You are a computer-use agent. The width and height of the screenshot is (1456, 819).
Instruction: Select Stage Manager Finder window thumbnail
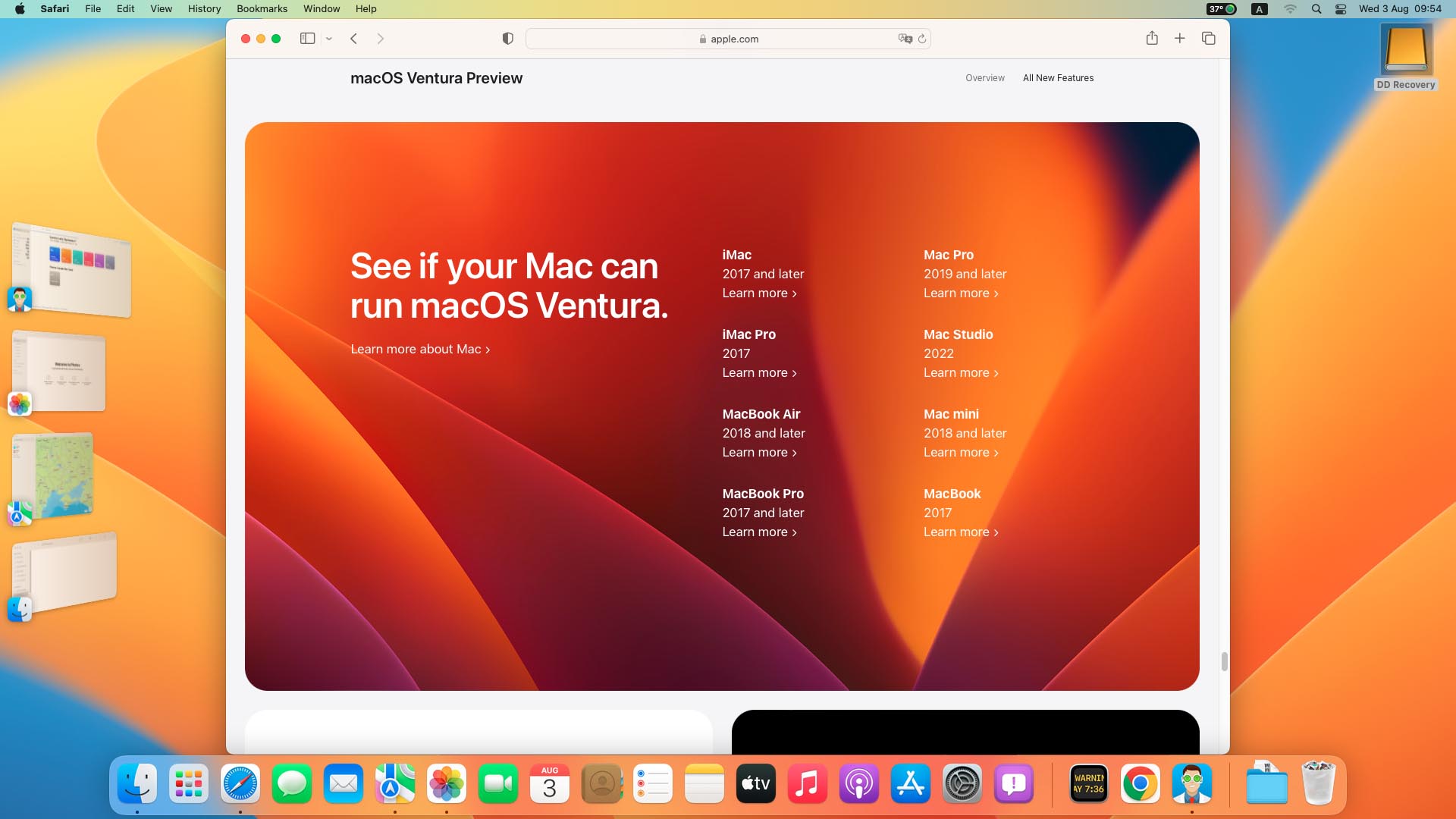click(65, 573)
